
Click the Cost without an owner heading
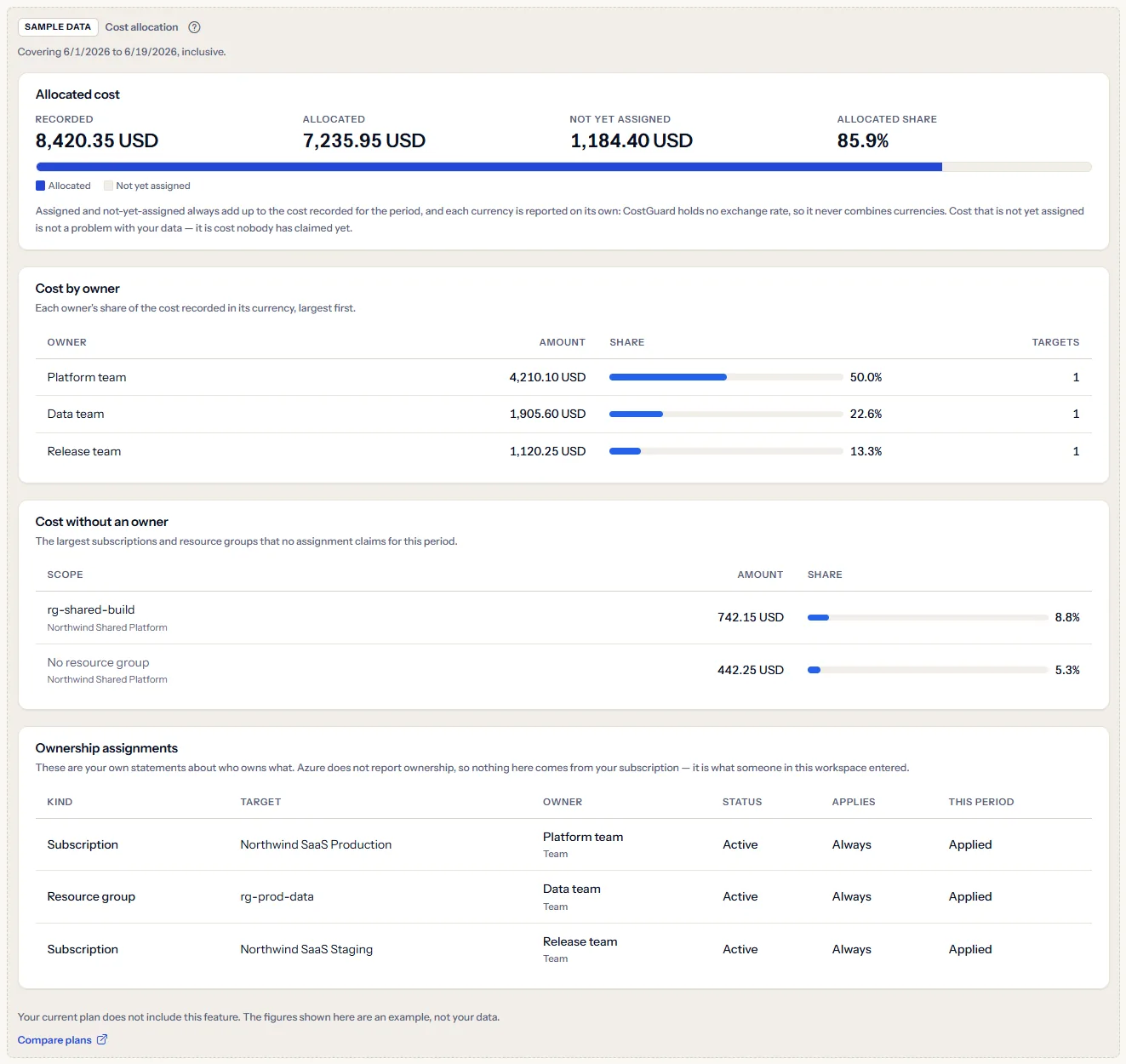coord(102,522)
